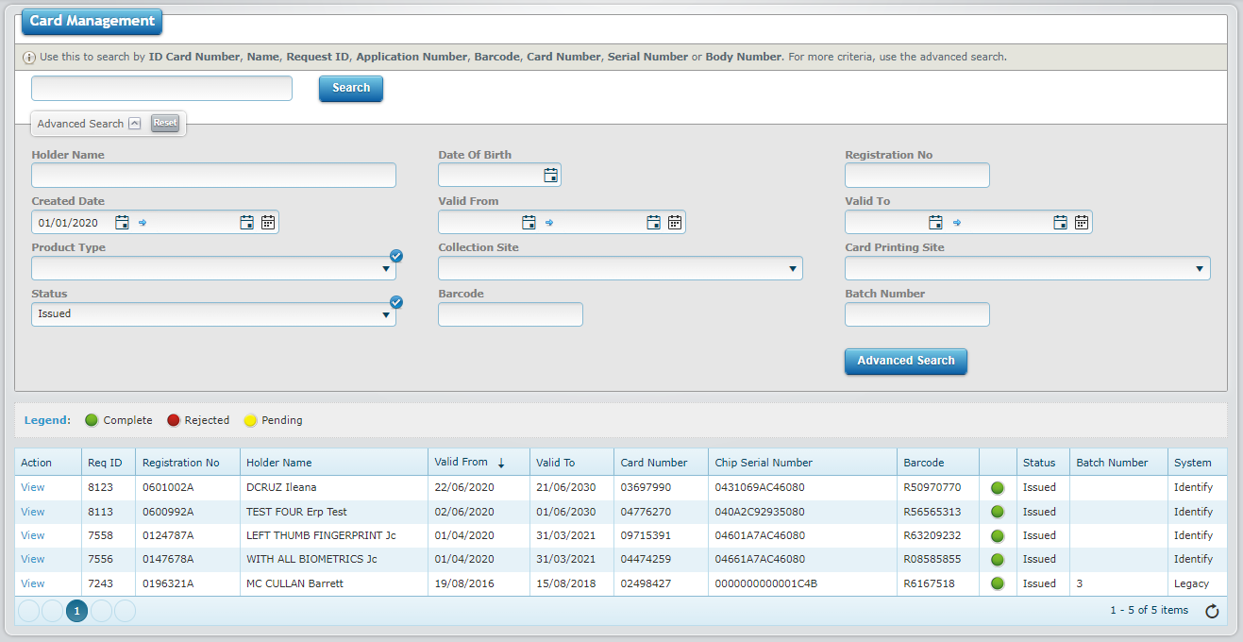Viewport: 1243px width, 642px height.
Task: Open the end-date calendar icon for Created Date
Action: click(x=247, y=222)
